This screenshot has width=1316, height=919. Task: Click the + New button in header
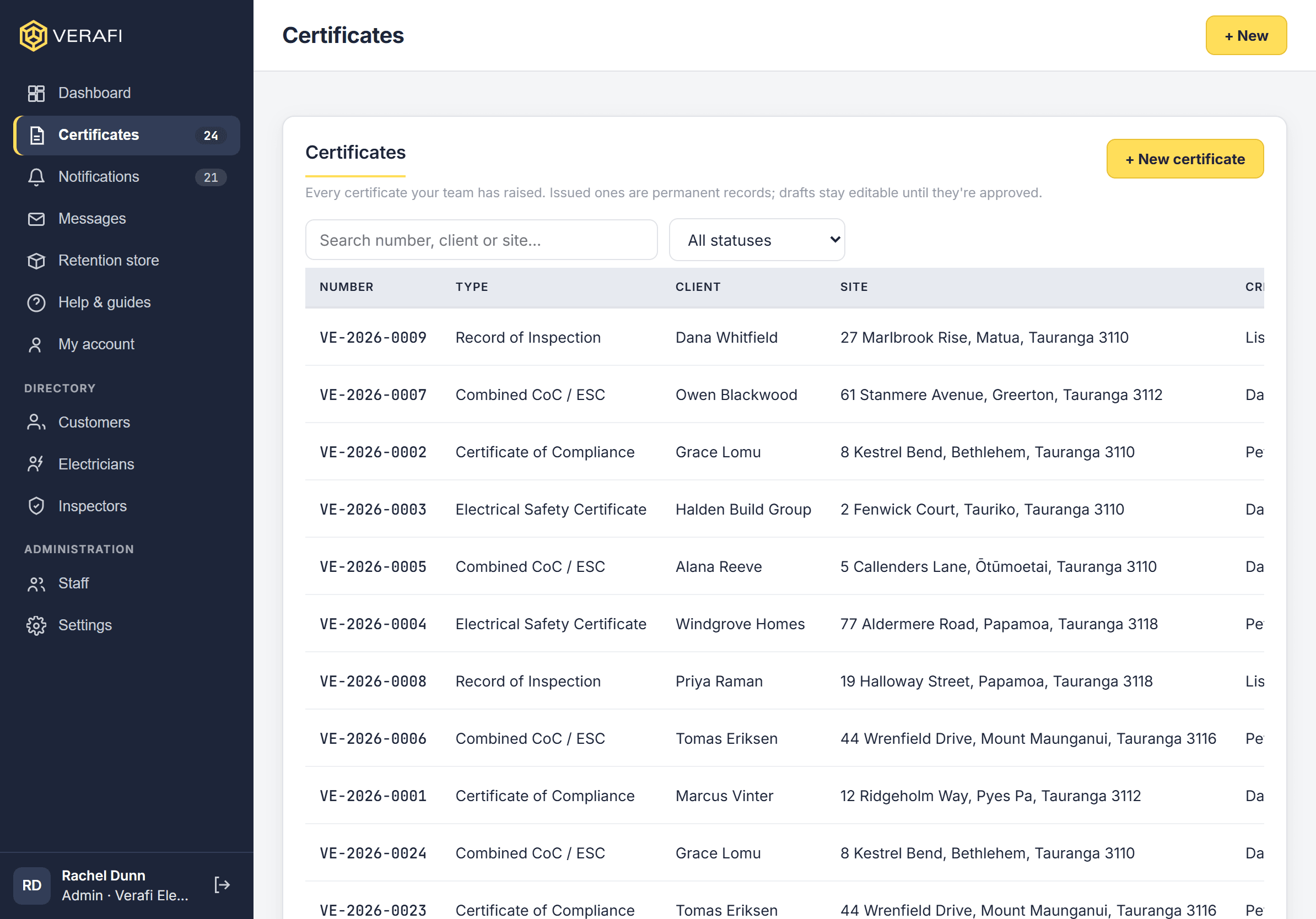coord(1245,35)
